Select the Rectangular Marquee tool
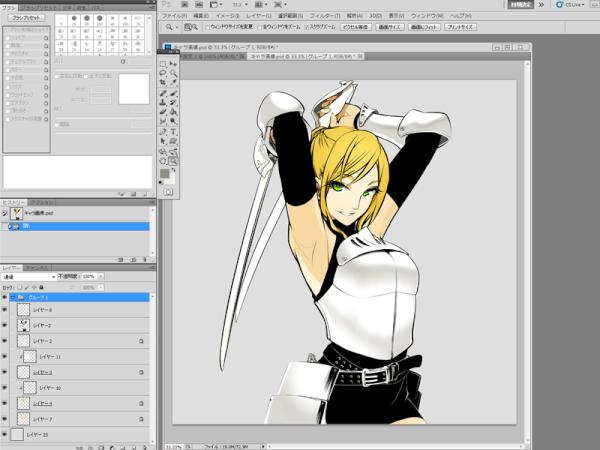 (x=163, y=64)
